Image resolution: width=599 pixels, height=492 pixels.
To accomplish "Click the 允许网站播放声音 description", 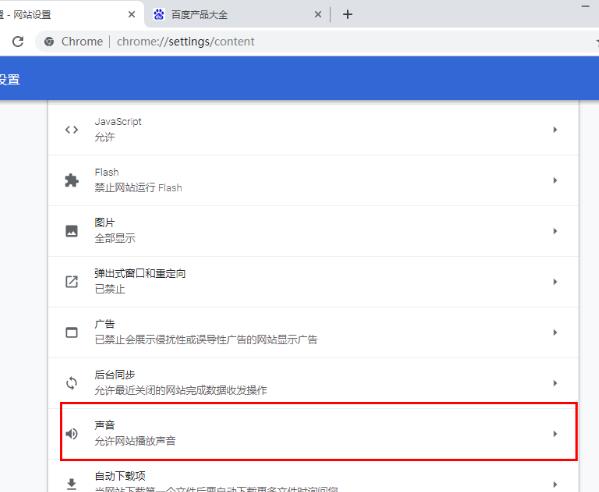I will (x=135, y=441).
